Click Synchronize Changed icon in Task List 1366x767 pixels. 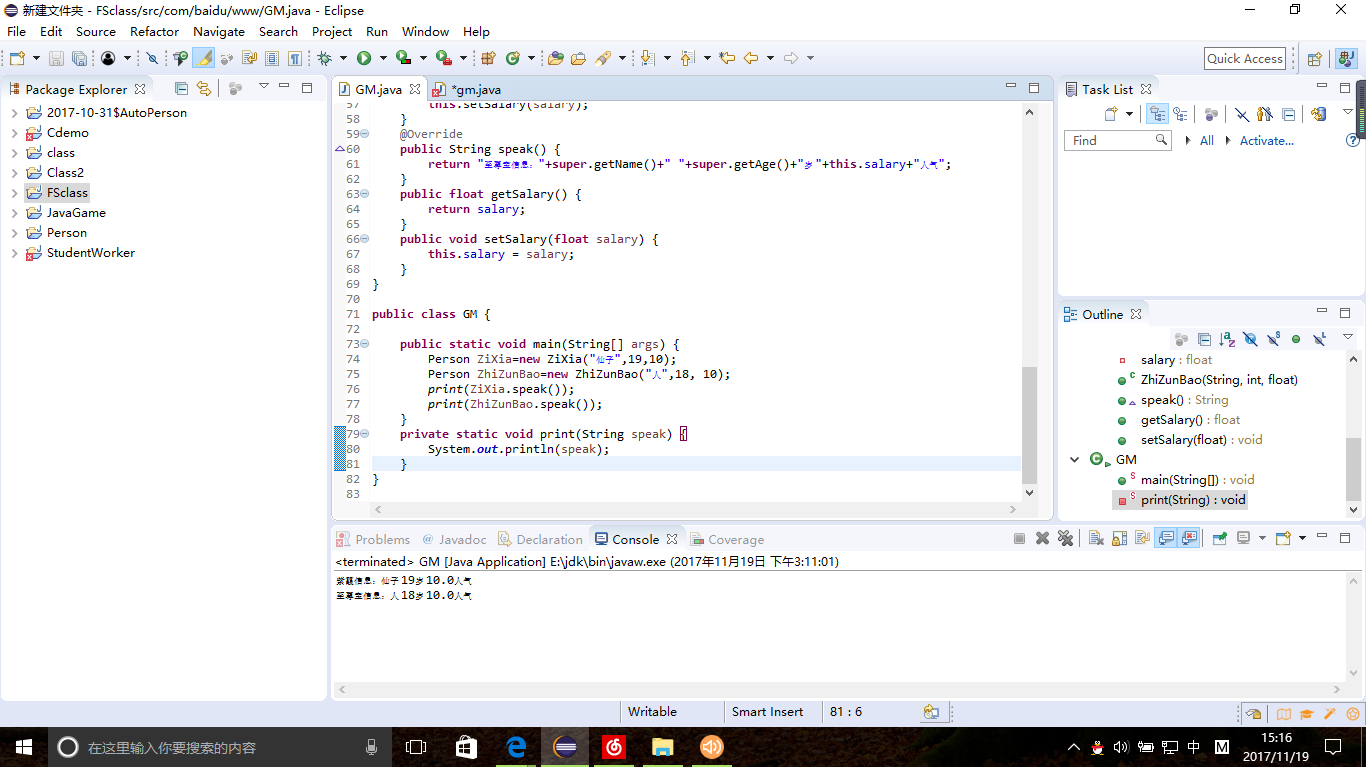[x=1319, y=114]
